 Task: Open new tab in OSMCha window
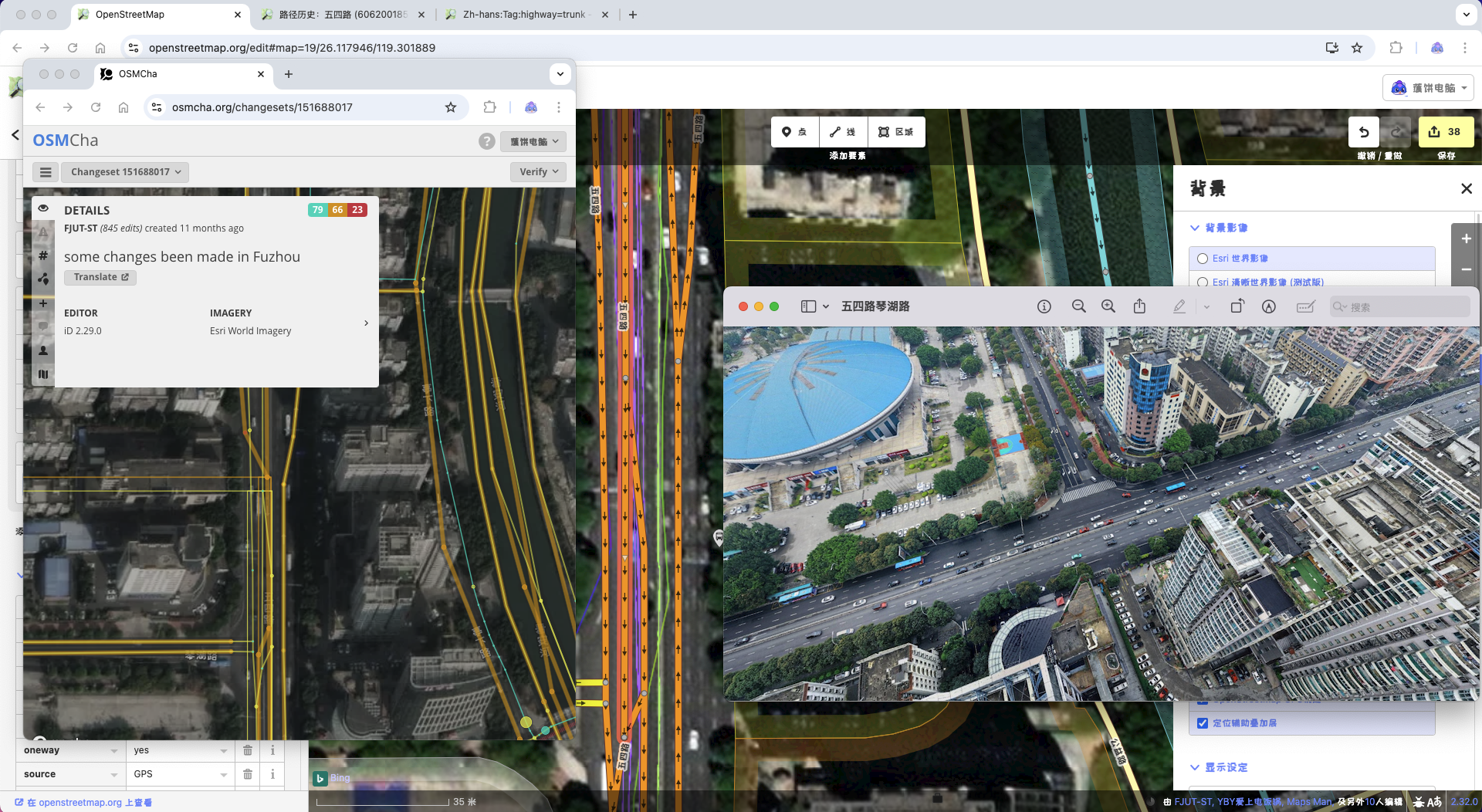point(289,74)
